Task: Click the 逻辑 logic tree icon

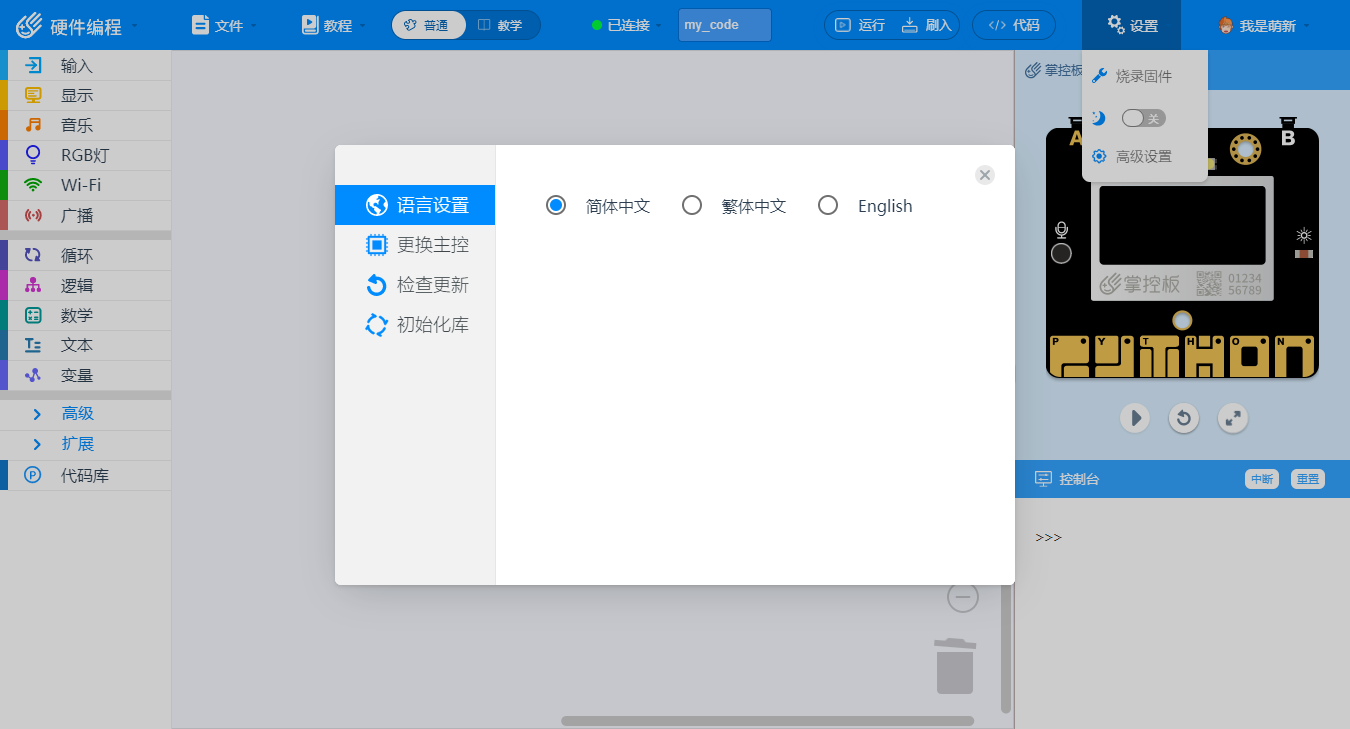Action: click(33, 286)
